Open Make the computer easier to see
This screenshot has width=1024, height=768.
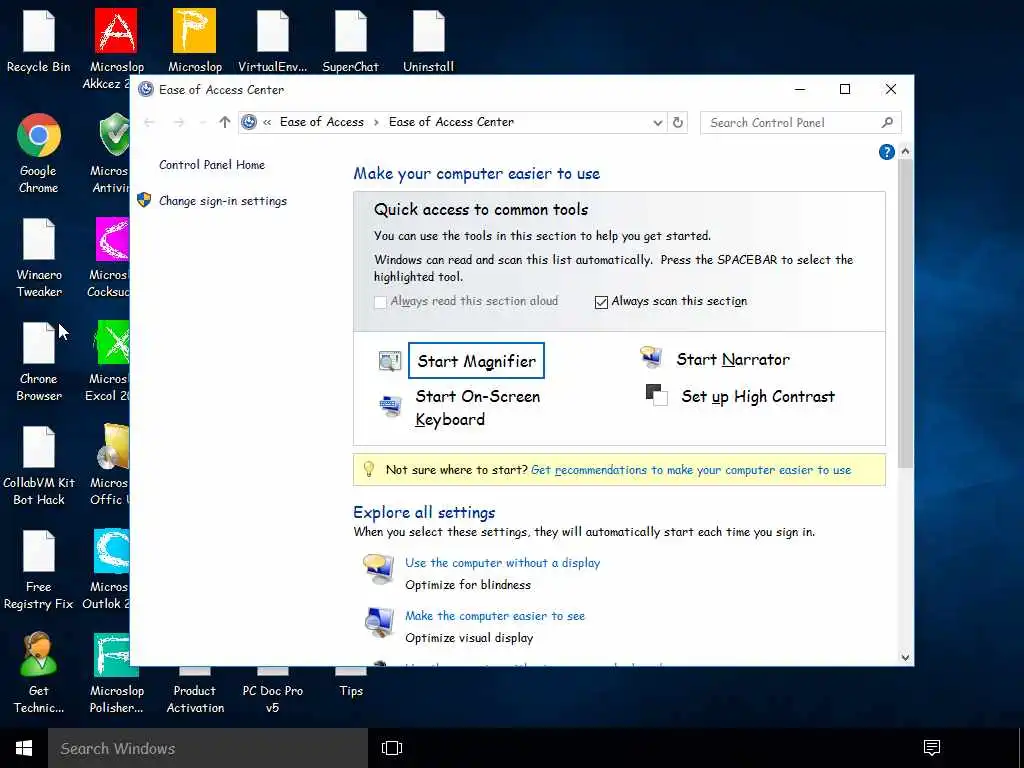pos(495,616)
